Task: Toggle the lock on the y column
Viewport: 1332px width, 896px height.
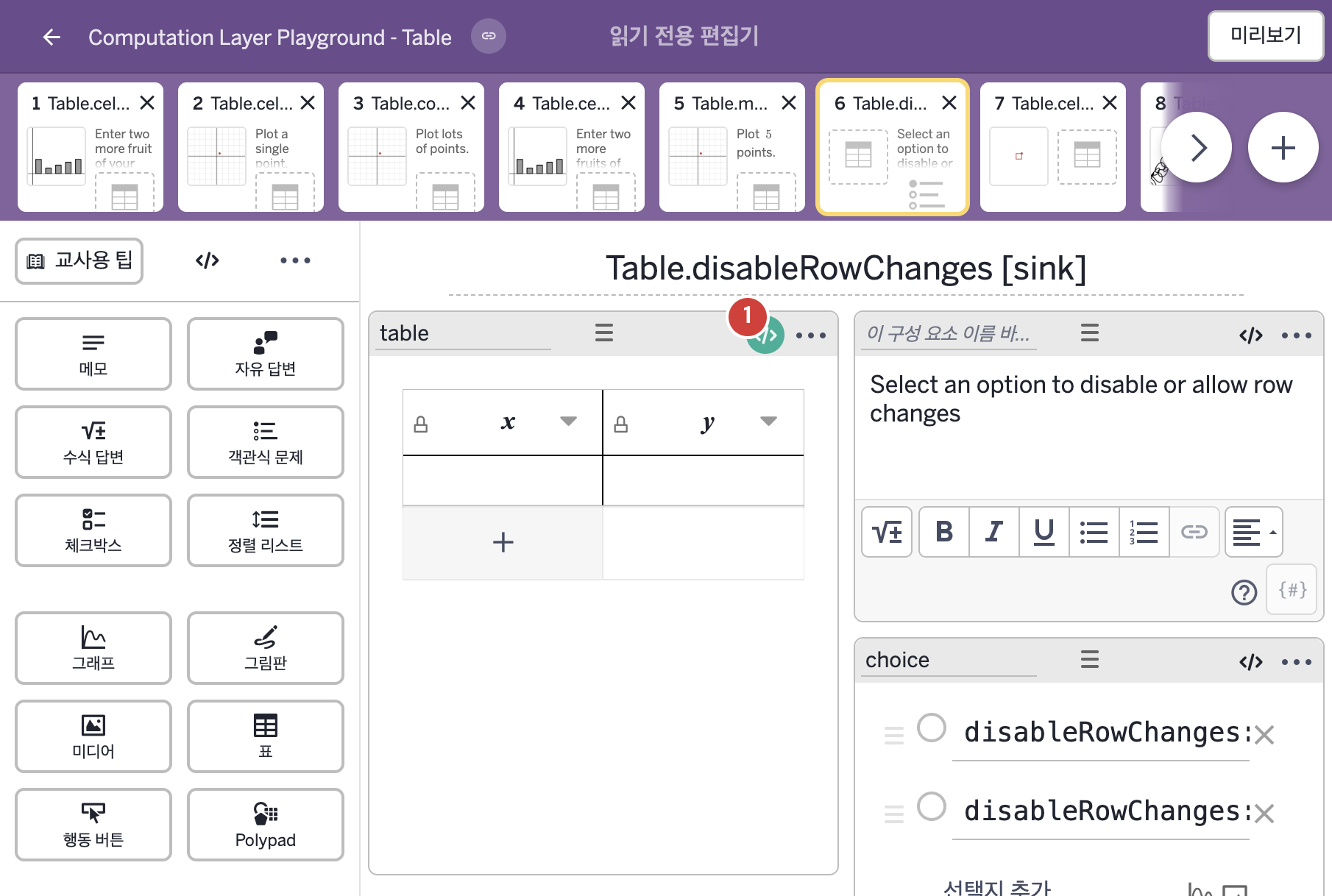Action: [621, 424]
